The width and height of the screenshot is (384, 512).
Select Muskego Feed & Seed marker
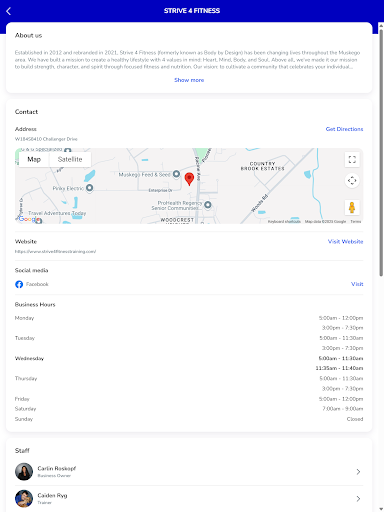pyautogui.click(x=177, y=174)
